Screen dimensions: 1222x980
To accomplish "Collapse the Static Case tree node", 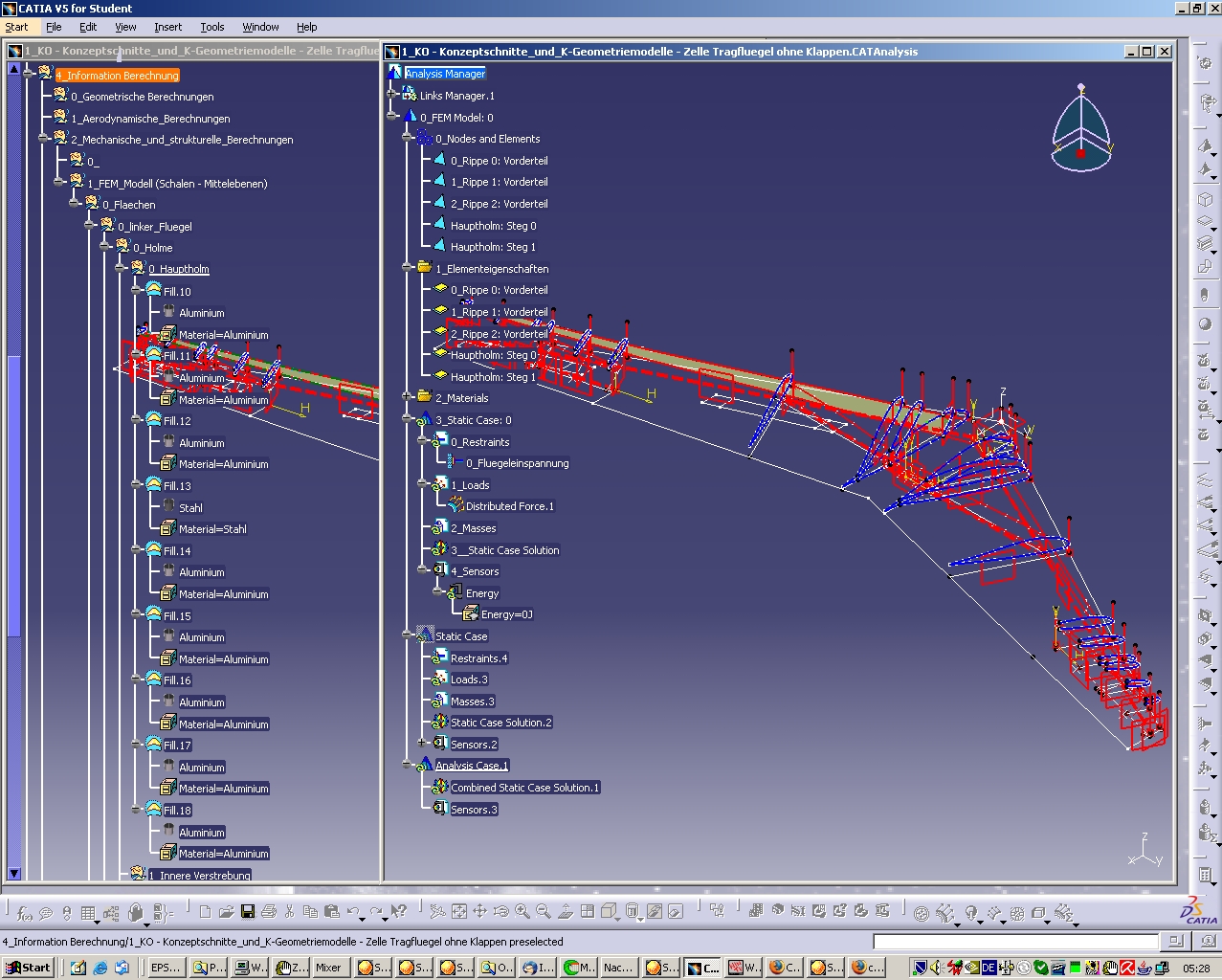I will click(408, 635).
